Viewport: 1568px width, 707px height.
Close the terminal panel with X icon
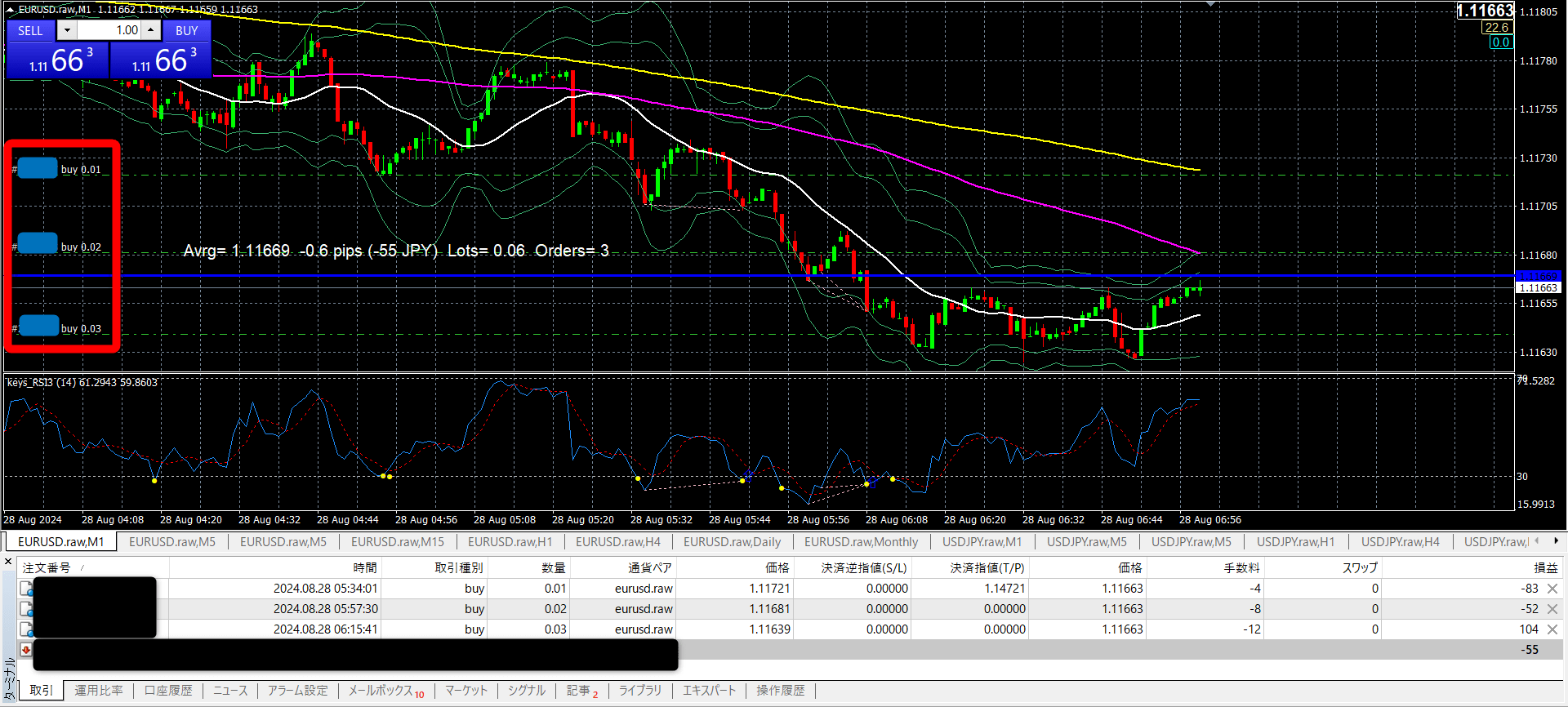point(9,562)
